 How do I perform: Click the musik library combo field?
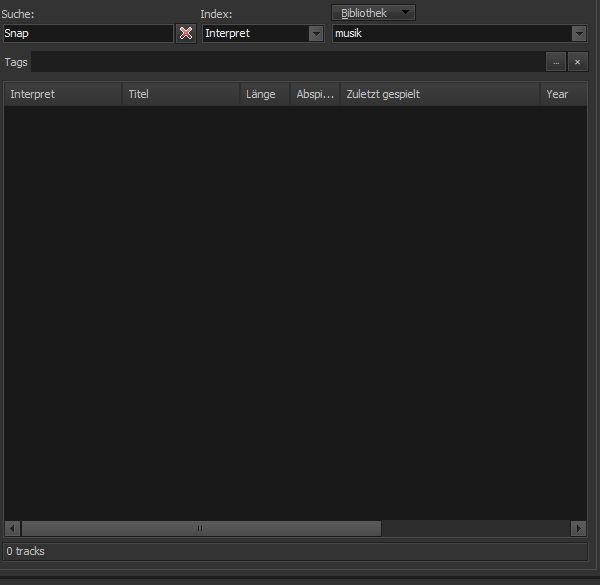click(460, 33)
